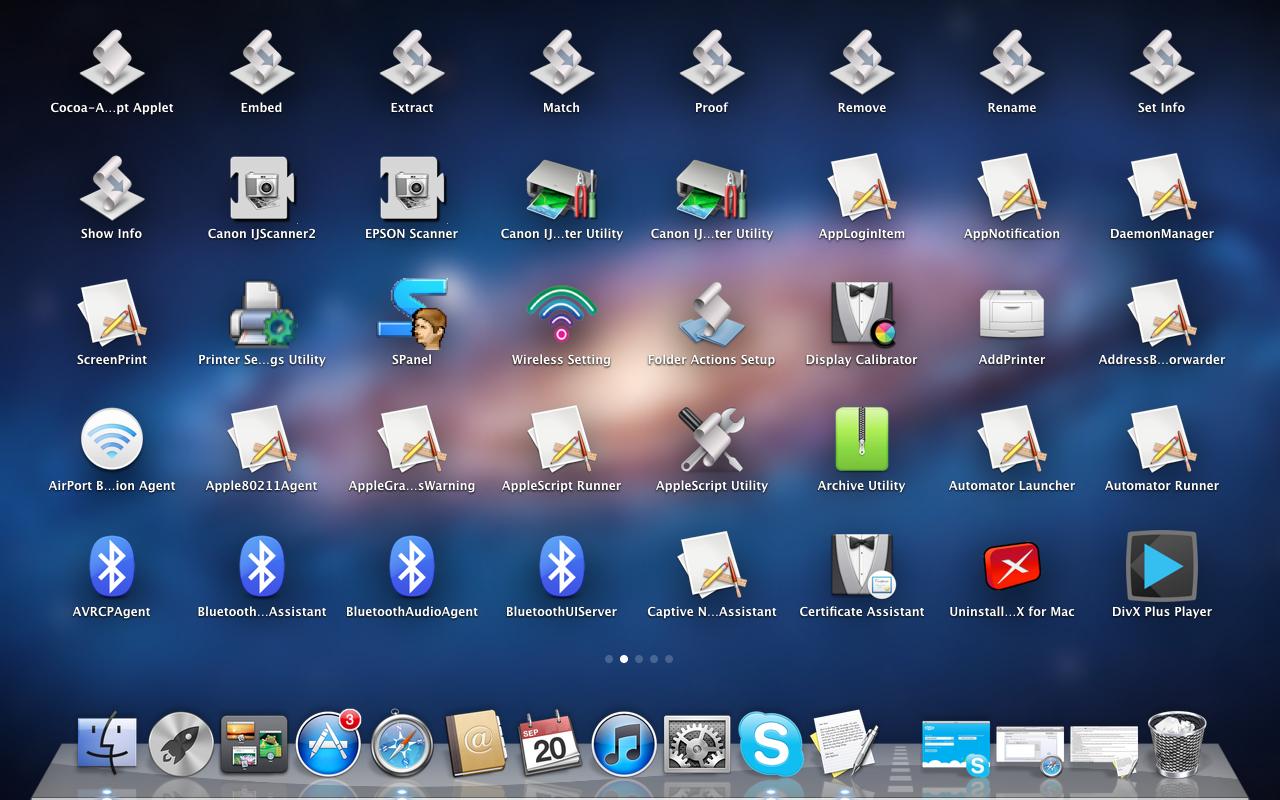Launch AppLoginItem
The height and width of the screenshot is (800, 1280).
pos(862,188)
